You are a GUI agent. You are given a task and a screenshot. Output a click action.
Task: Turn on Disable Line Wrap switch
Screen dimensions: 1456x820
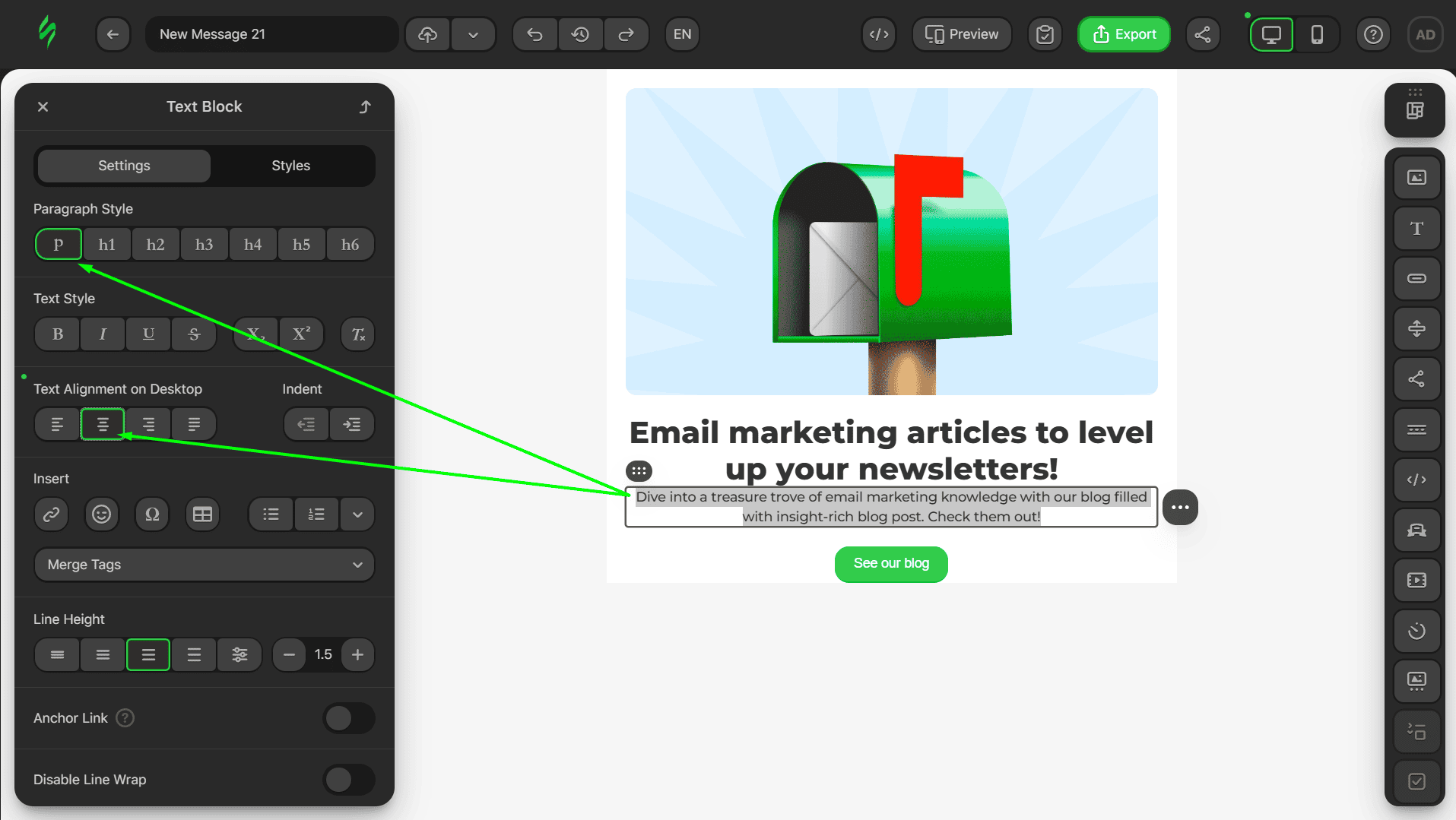pyautogui.click(x=348, y=780)
